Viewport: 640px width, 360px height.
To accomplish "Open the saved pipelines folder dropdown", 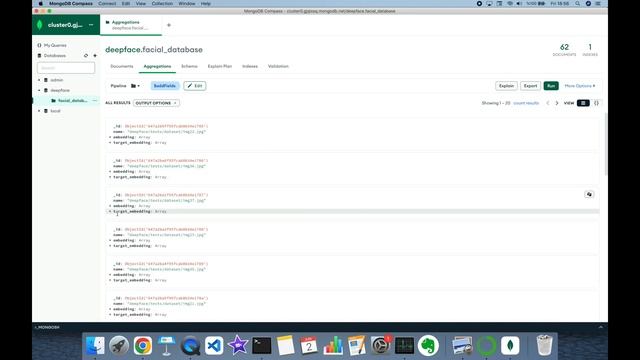I will (x=135, y=86).
